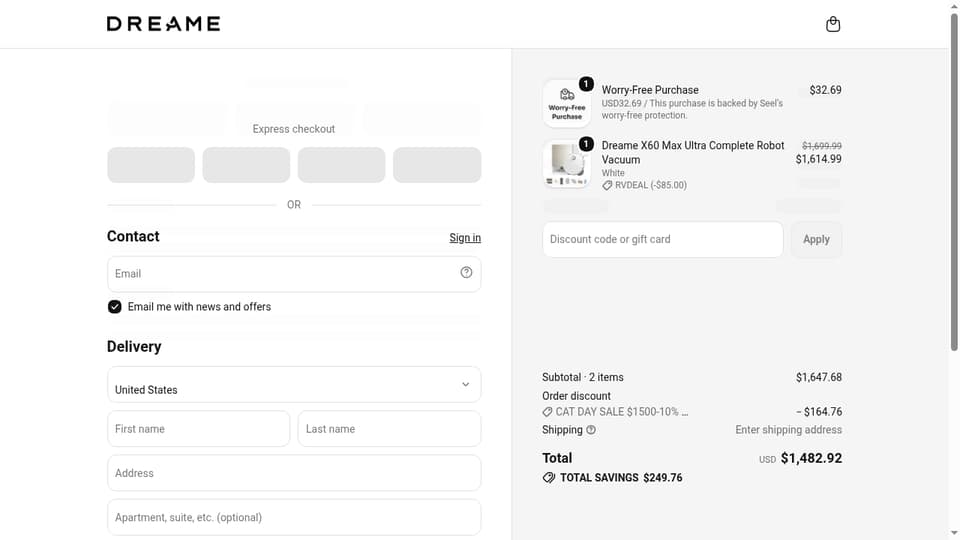The image size is (960, 540).
Task: Click the email help question mark icon
Action: click(466, 272)
